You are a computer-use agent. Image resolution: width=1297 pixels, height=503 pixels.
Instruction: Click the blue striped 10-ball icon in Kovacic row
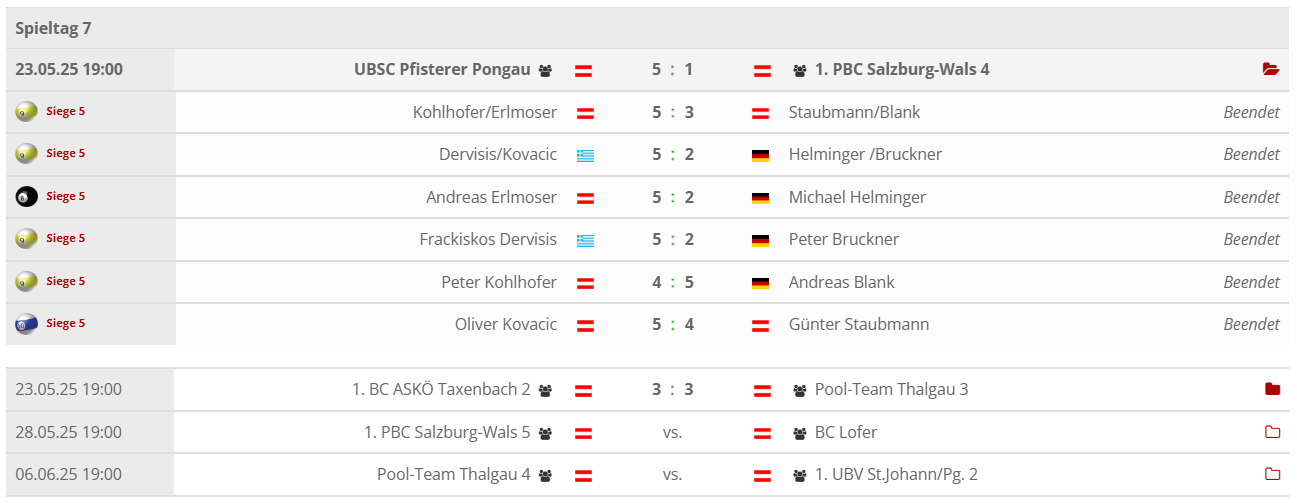(x=27, y=324)
